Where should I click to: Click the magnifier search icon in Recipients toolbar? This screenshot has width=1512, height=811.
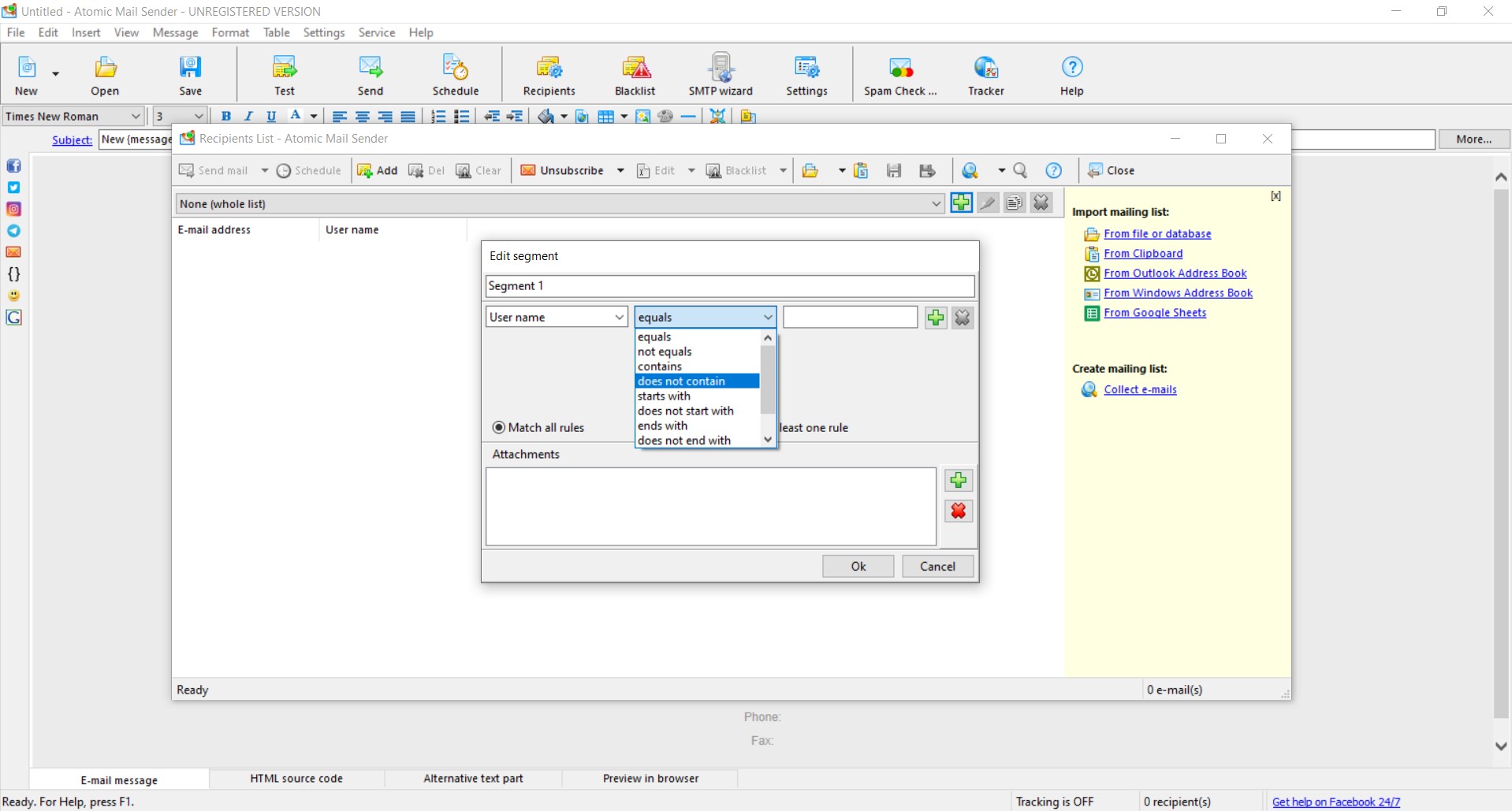(1020, 170)
